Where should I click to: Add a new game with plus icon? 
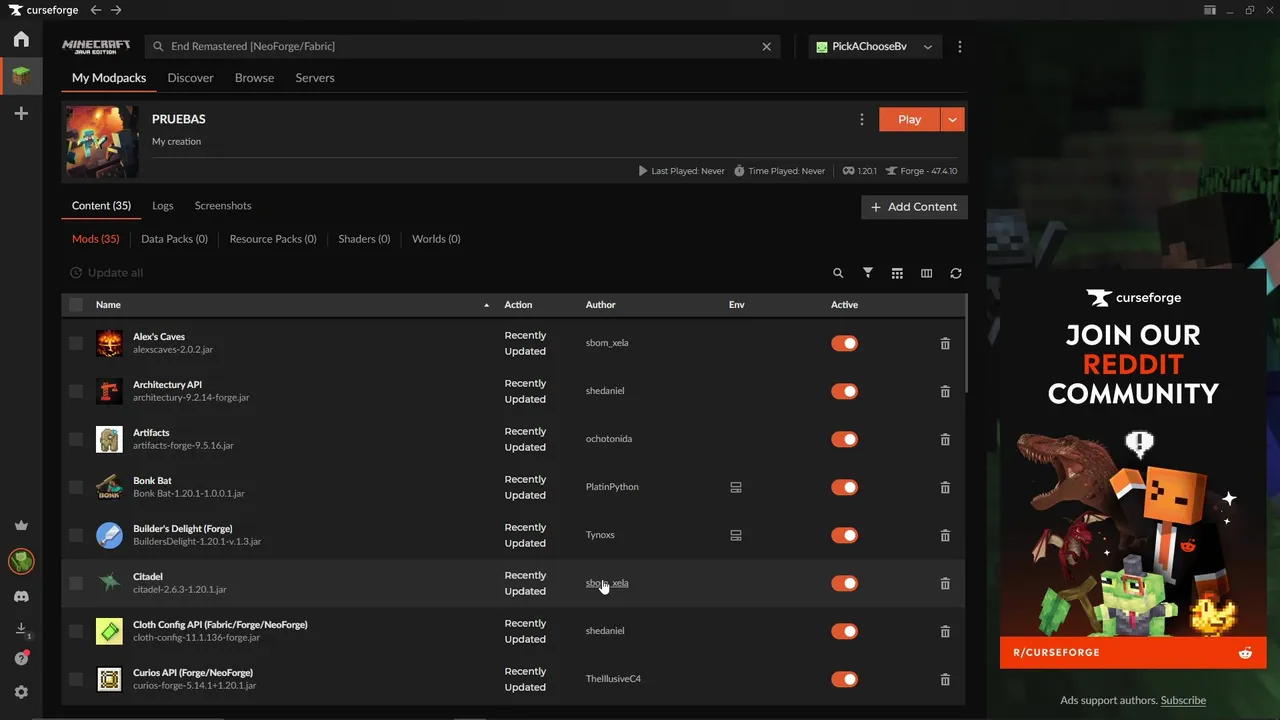pos(21,114)
